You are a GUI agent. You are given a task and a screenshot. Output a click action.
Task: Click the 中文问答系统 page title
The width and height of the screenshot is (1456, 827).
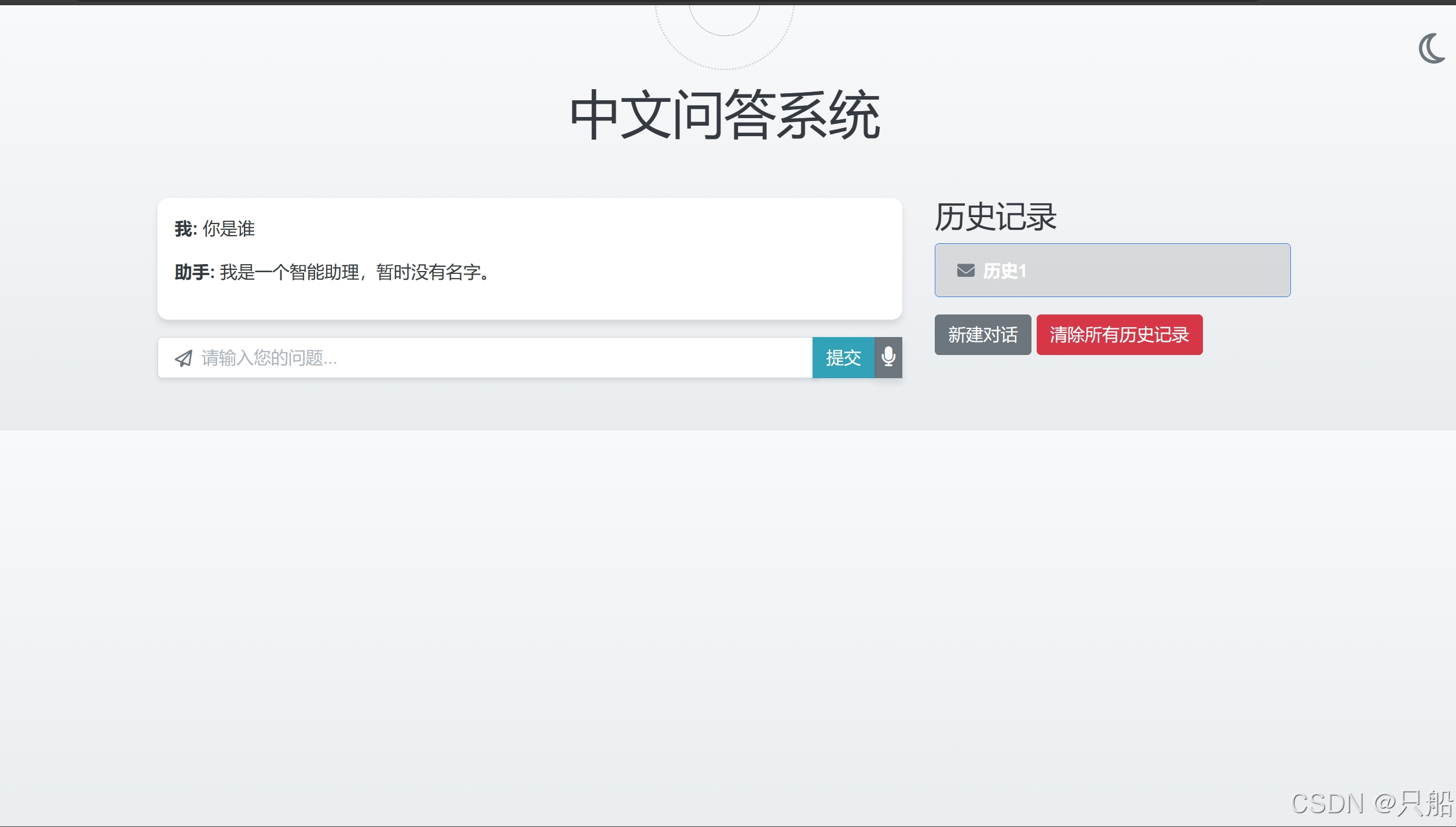pyautogui.click(x=725, y=115)
